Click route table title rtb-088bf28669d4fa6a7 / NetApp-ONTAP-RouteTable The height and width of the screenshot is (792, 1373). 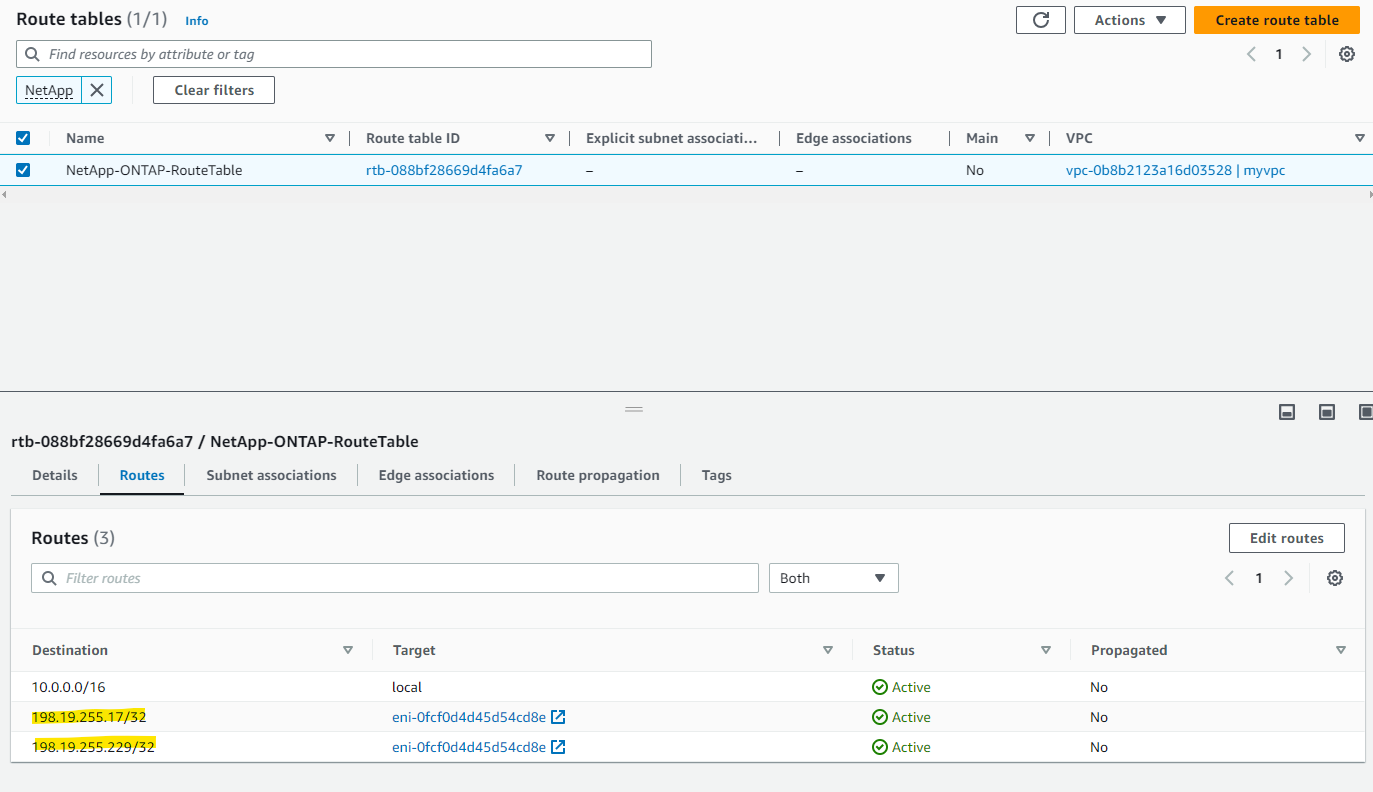click(x=215, y=441)
